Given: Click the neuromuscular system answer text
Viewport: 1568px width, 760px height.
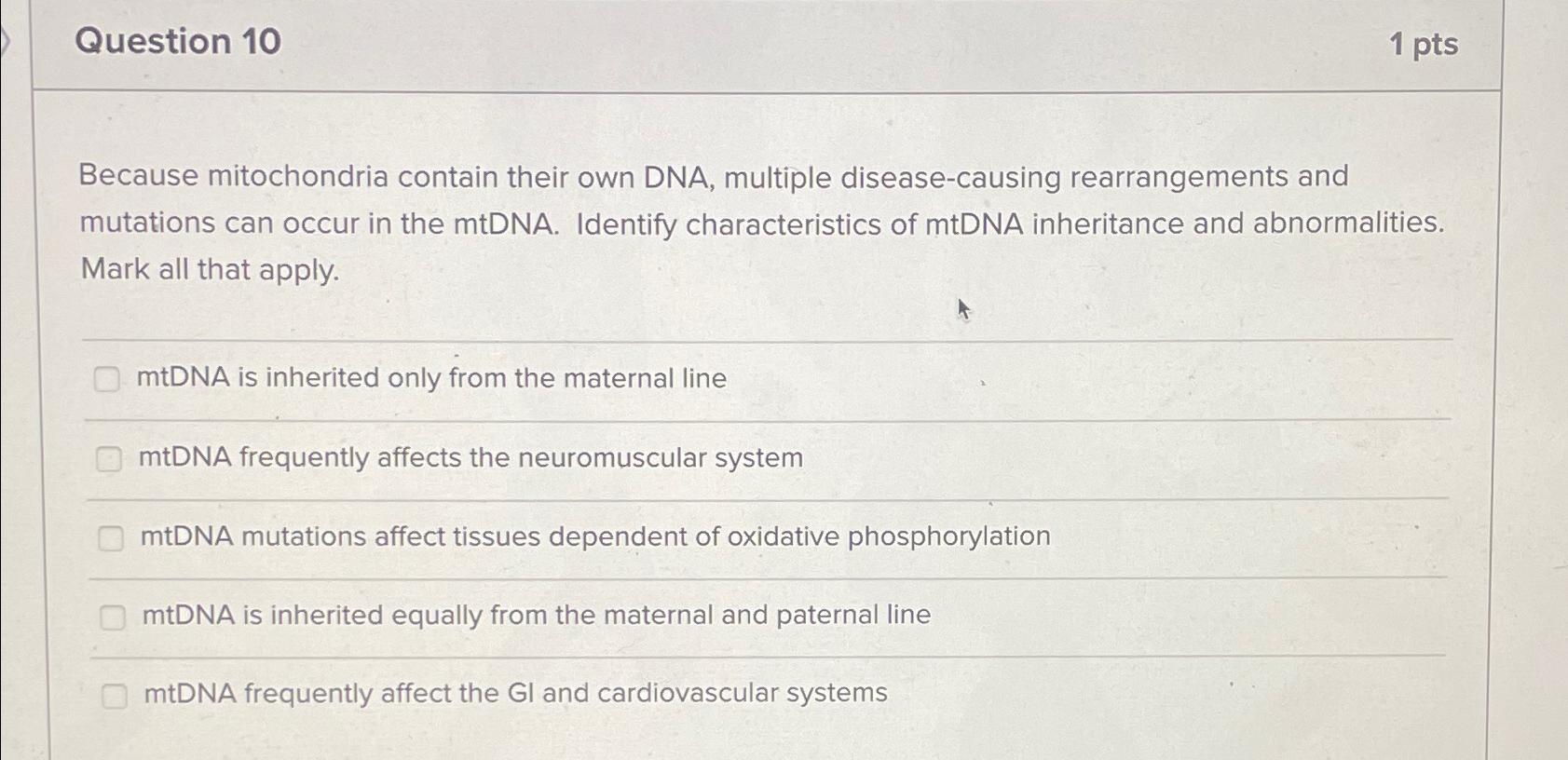Looking at the screenshot, I should click(x=470, y=457).
